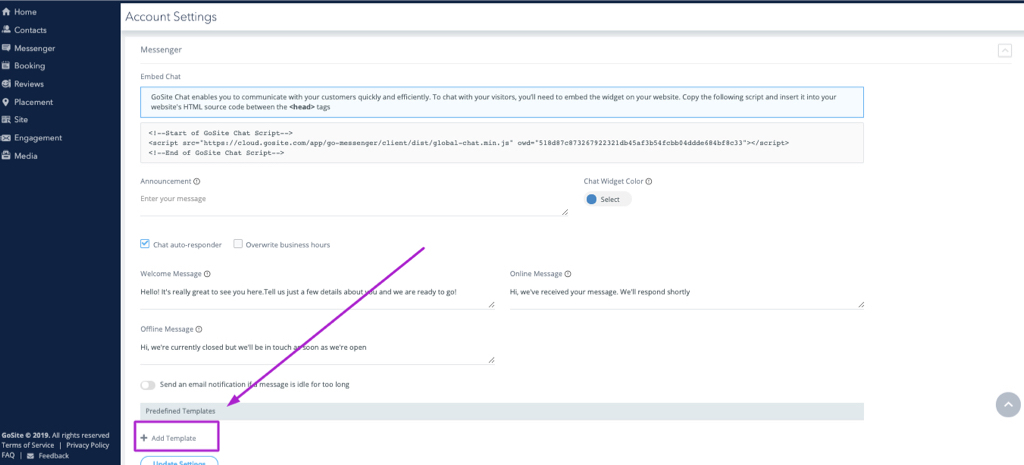1024x465 pixels.
Task: Open the Terms of Service link
Action: pyautogui.click(x=27, y=445)
